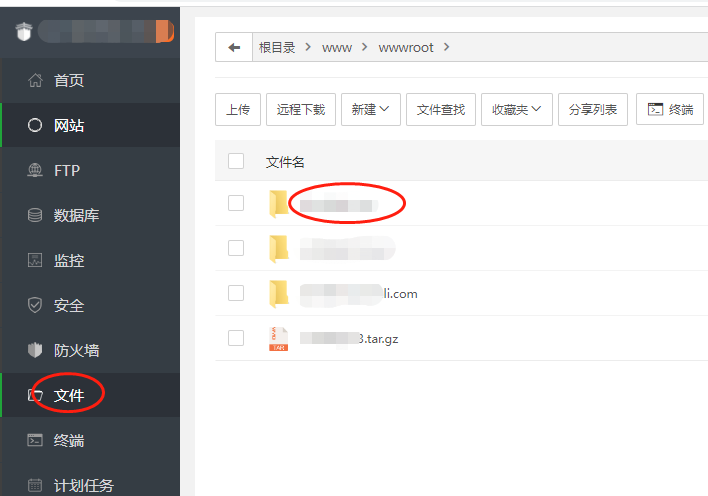This screenshot has width=708, height=496.
Task: Click the 上传 button
Action: (238, 109)
